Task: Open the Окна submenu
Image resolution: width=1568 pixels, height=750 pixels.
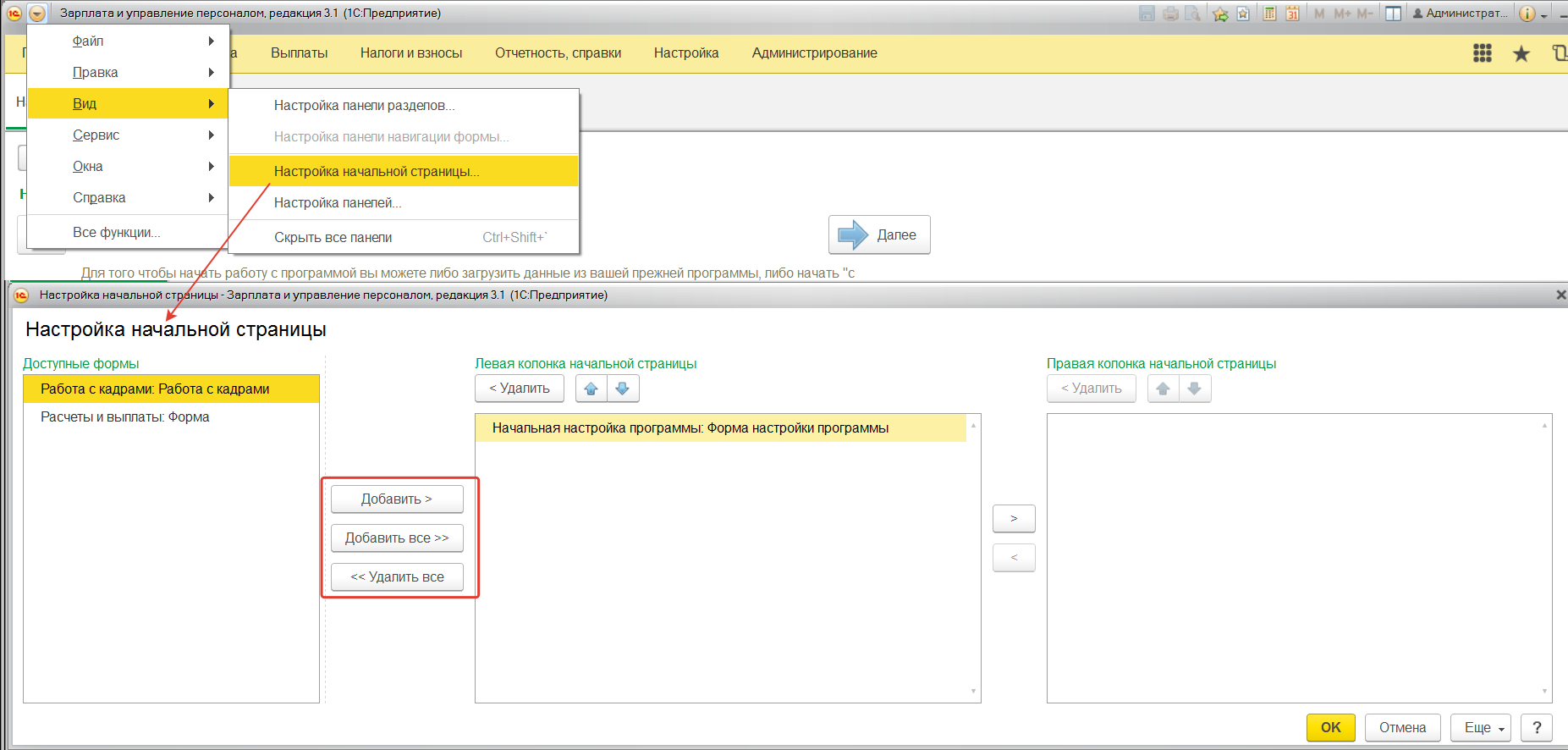Action: (x=129, y=166)
